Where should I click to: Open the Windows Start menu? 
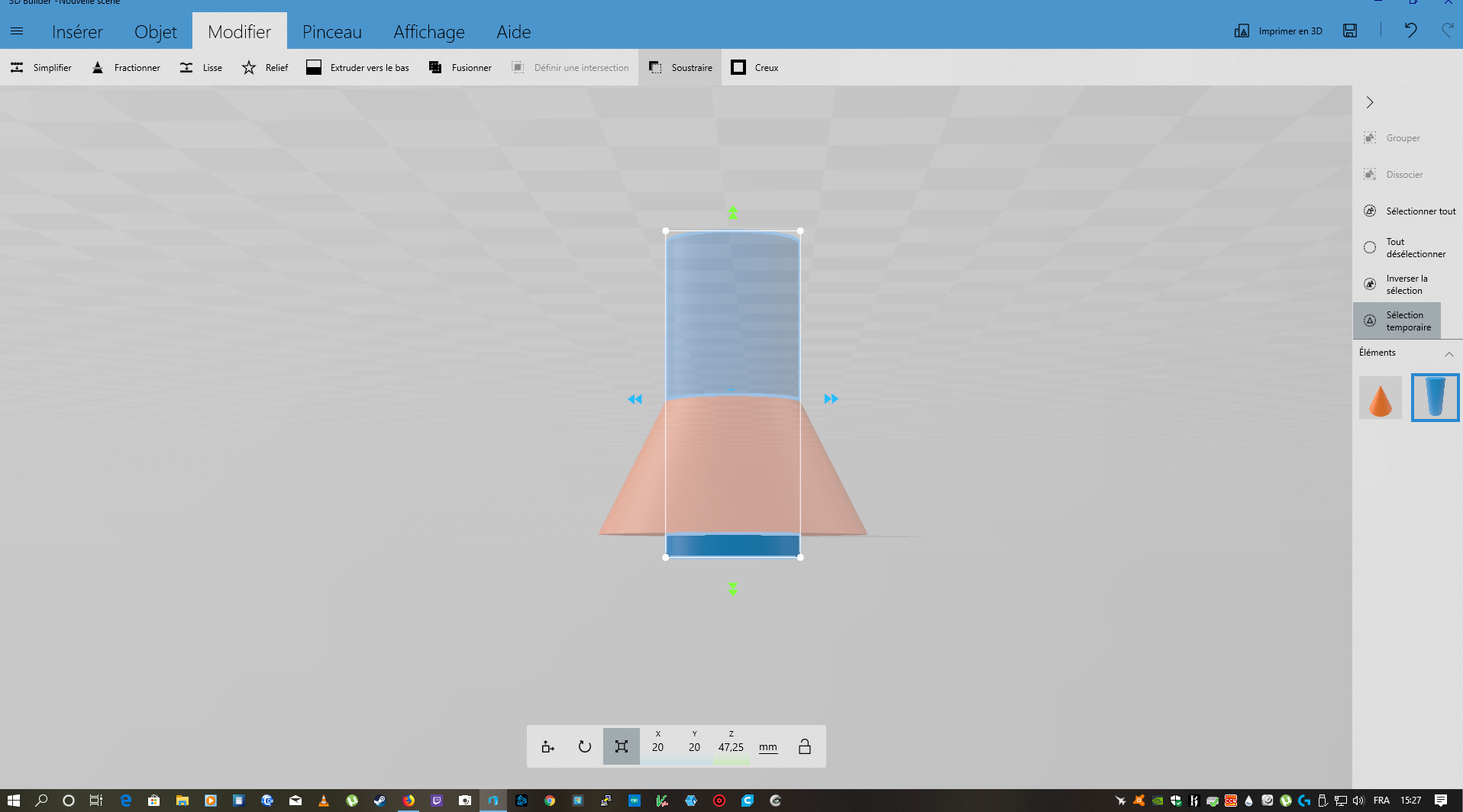13,801
